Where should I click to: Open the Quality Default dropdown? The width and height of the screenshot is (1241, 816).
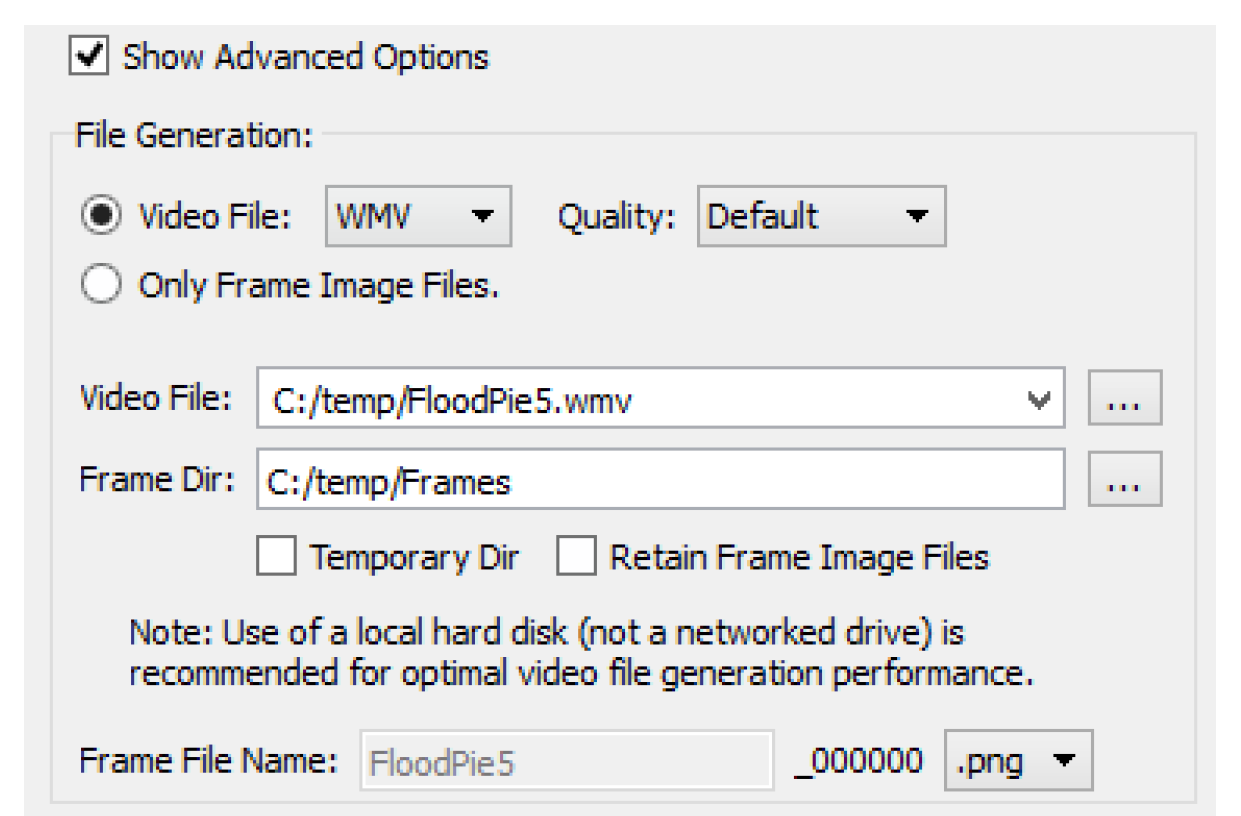tap(820, 216)
